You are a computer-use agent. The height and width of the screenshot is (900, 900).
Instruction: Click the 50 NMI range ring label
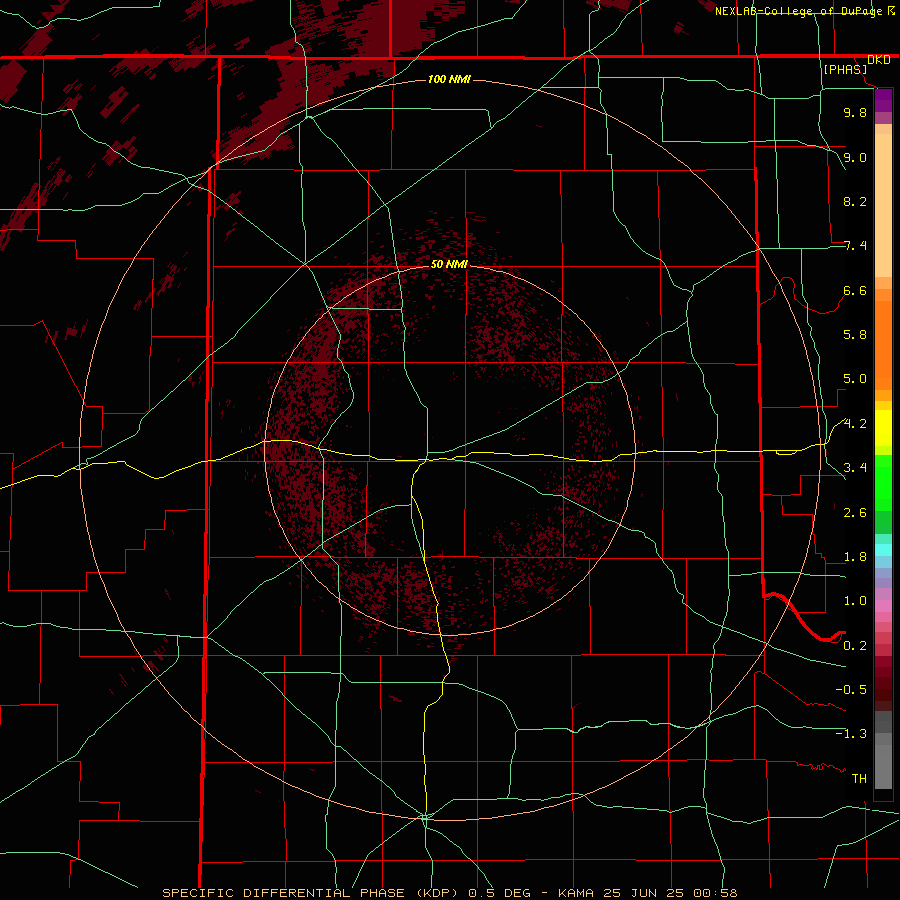(449, 264)
